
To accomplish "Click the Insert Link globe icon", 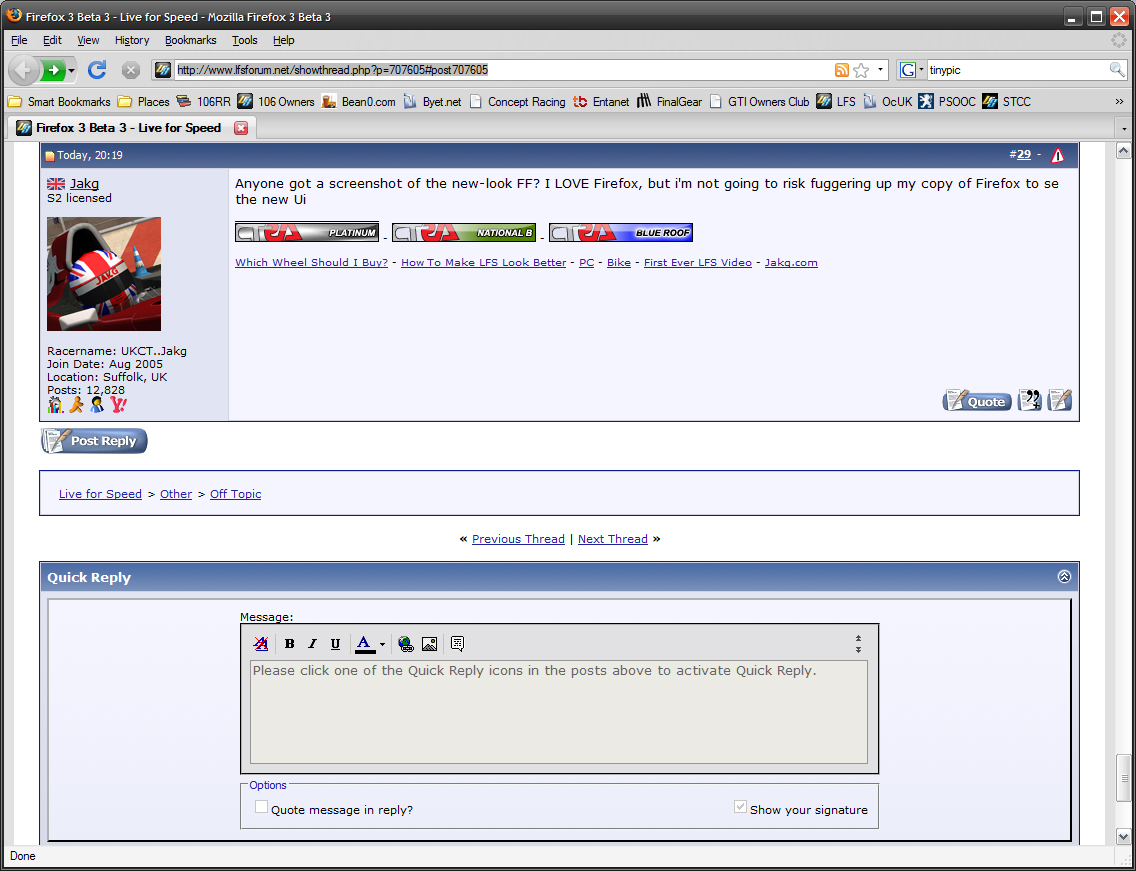I will [406, 643].
